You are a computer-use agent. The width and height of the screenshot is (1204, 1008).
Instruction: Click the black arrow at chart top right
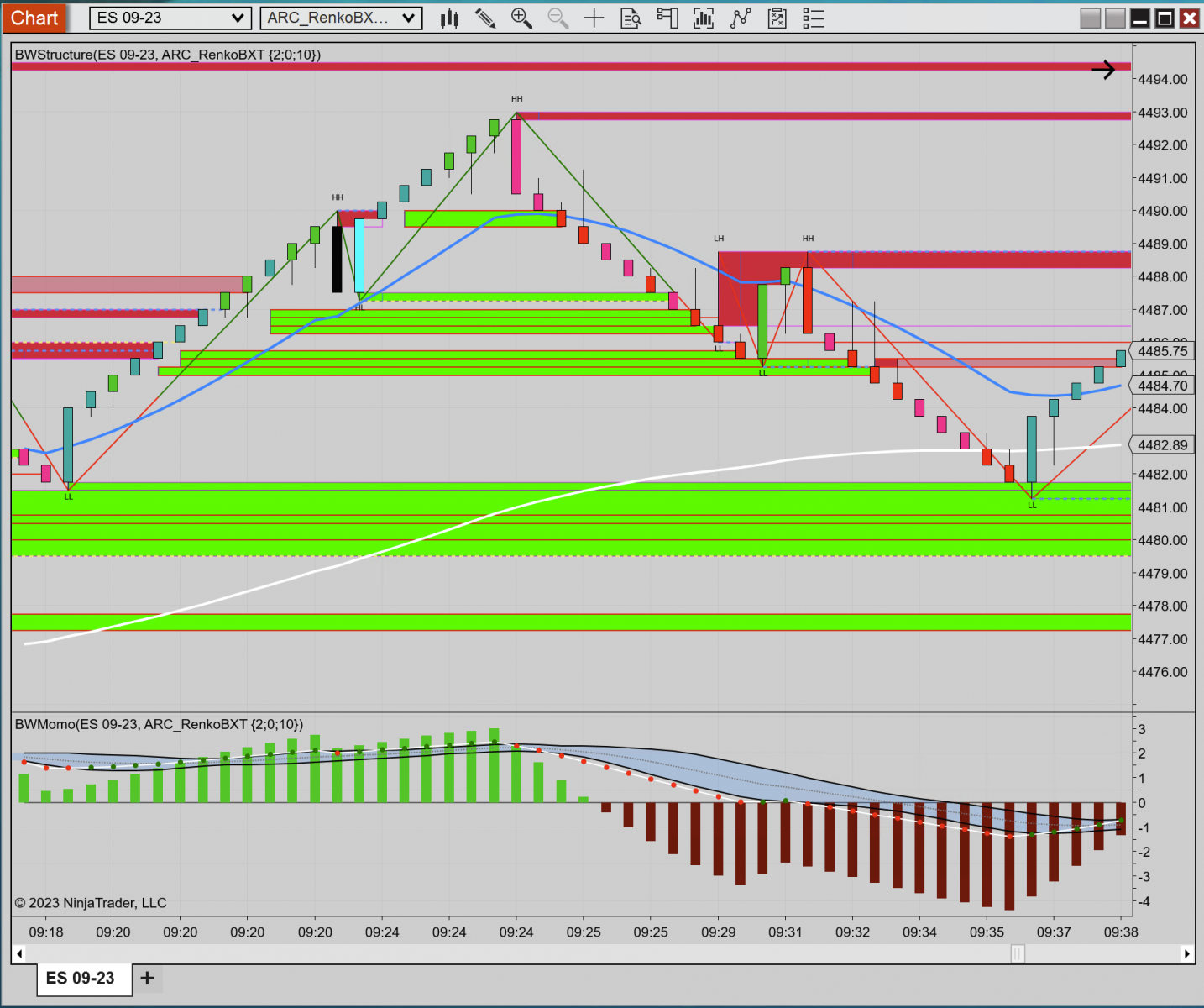[x=1103, y=70]
